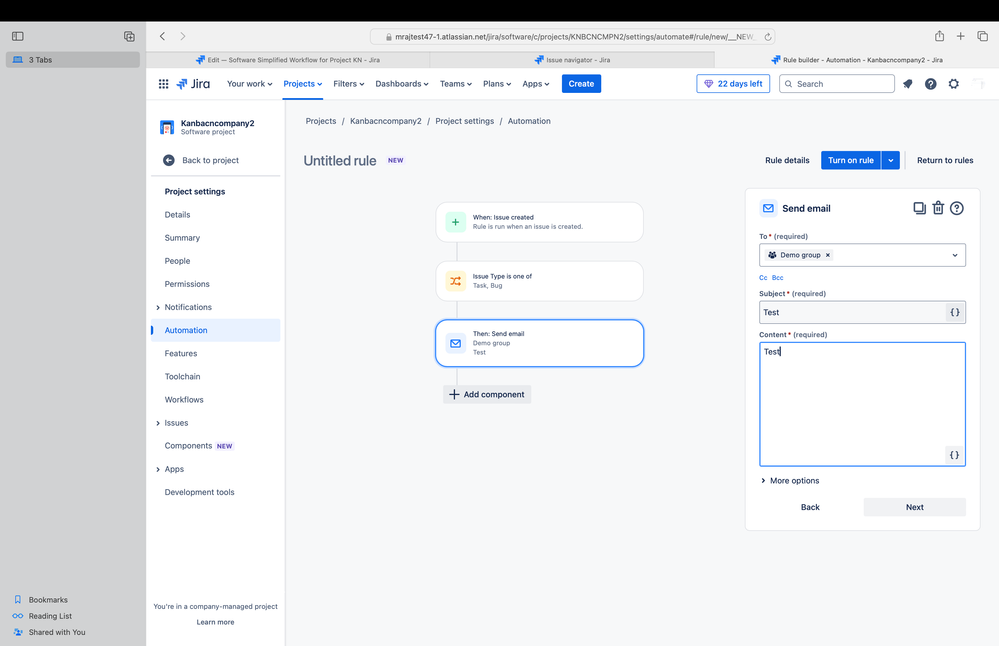Open the arrow dropdown beside Turn on rule
Screen dimensions: 999x646
891,160
